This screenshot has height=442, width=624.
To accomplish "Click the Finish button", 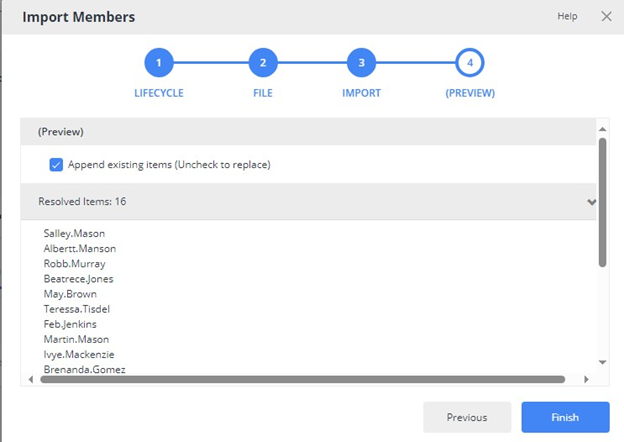I will pyautogui.click(x=565, y=417).
